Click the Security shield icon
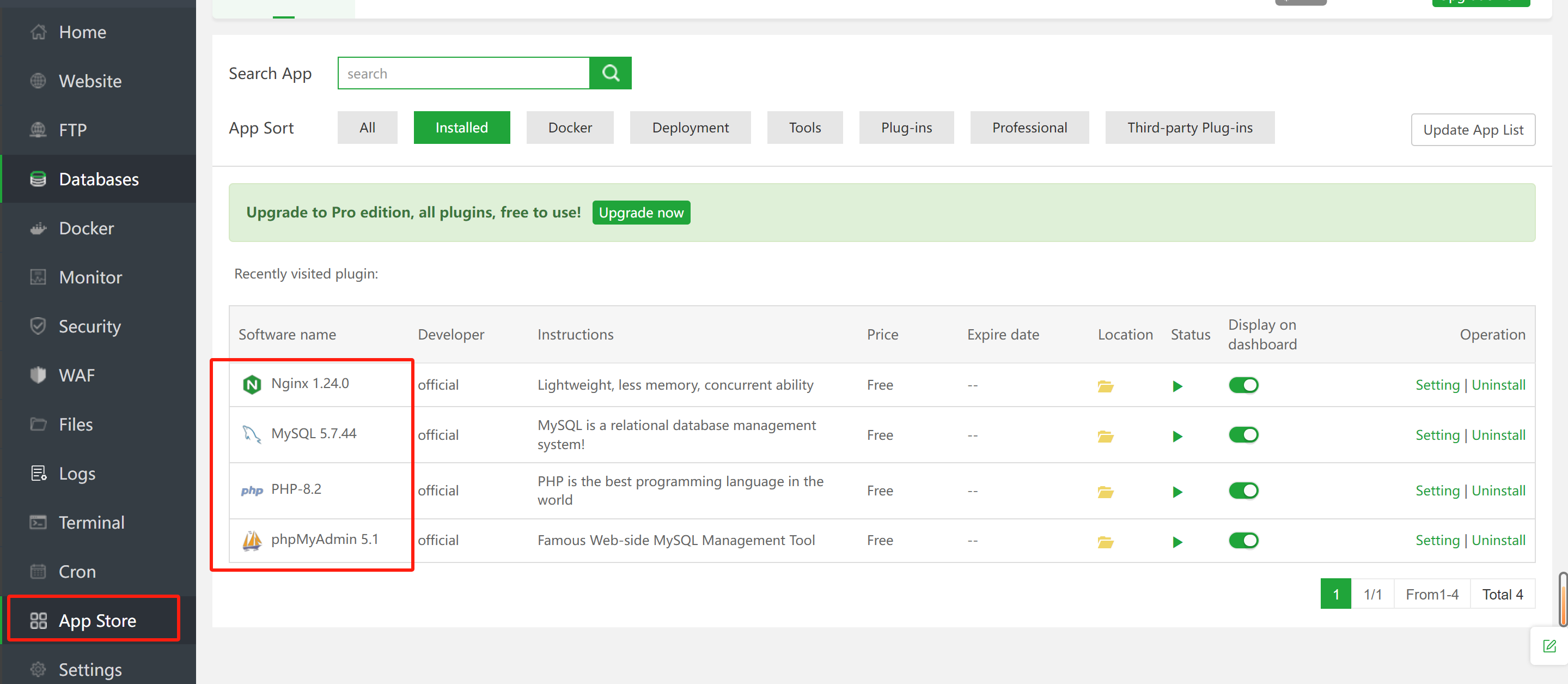The image size is (1568, 684). click(38, 326)
